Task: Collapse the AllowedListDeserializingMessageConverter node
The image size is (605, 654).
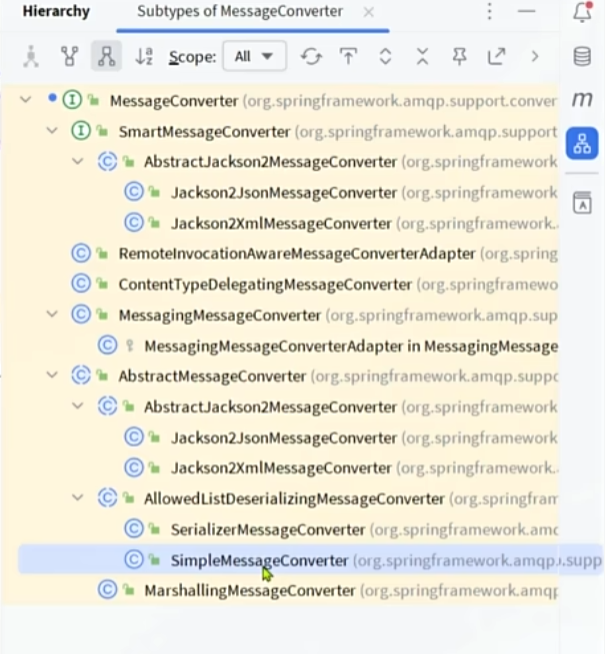Action: pyautogui.click(x=78, y=497)
